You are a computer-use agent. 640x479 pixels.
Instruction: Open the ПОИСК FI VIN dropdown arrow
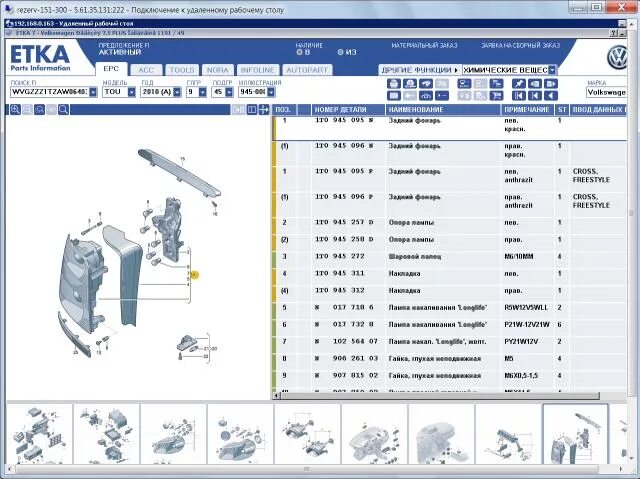[93, 92]
